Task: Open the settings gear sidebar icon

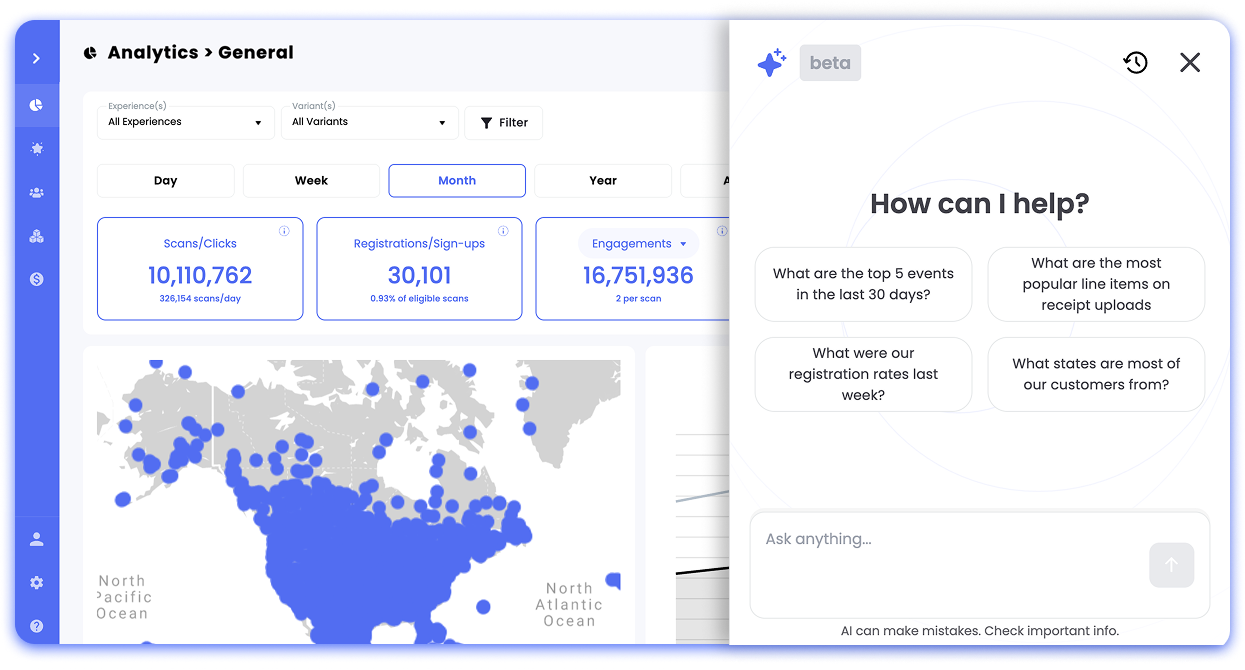Action: coord(37,582)
